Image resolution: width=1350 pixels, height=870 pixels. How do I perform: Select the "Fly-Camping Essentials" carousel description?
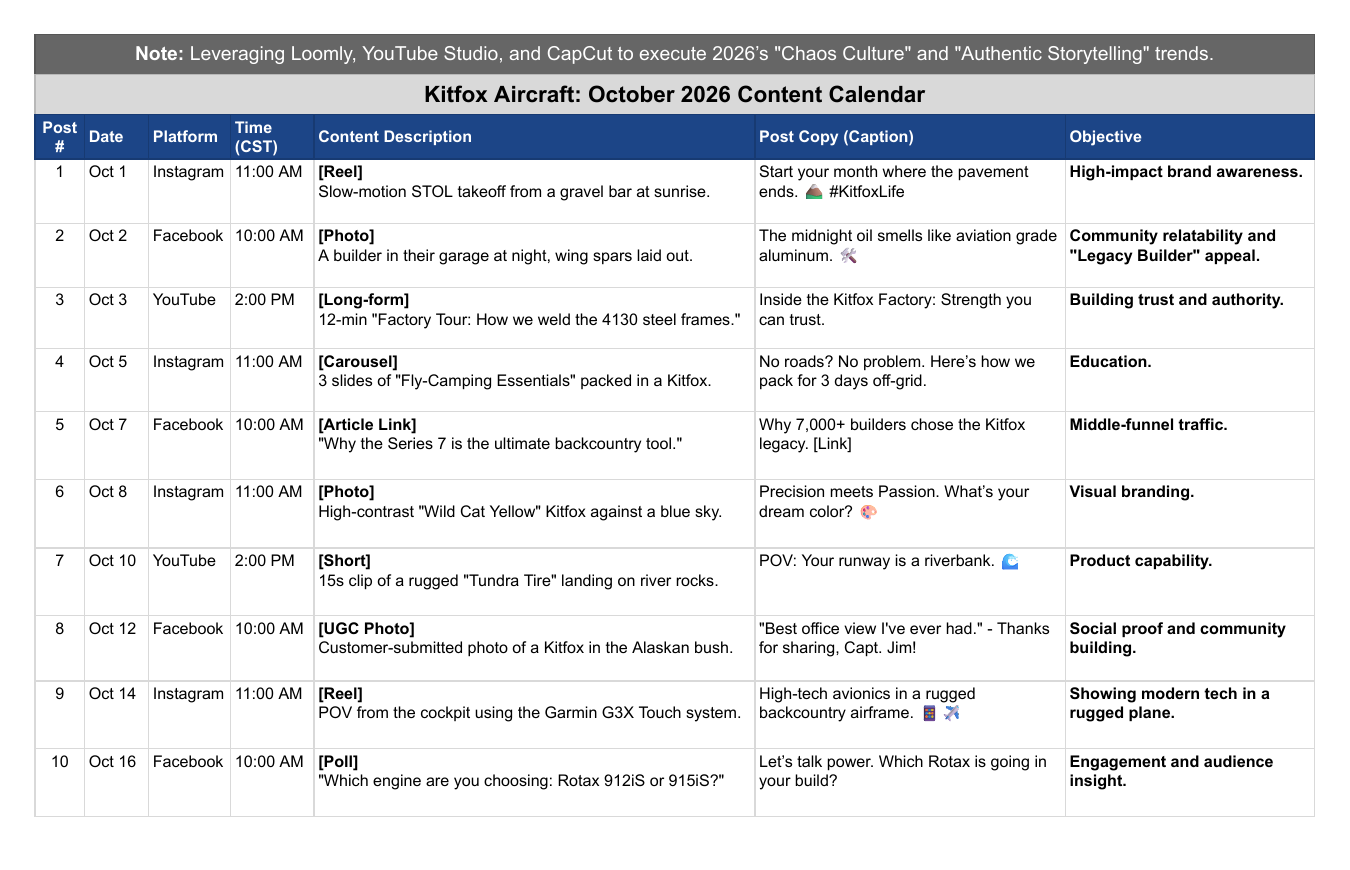[x=534, y=380]
